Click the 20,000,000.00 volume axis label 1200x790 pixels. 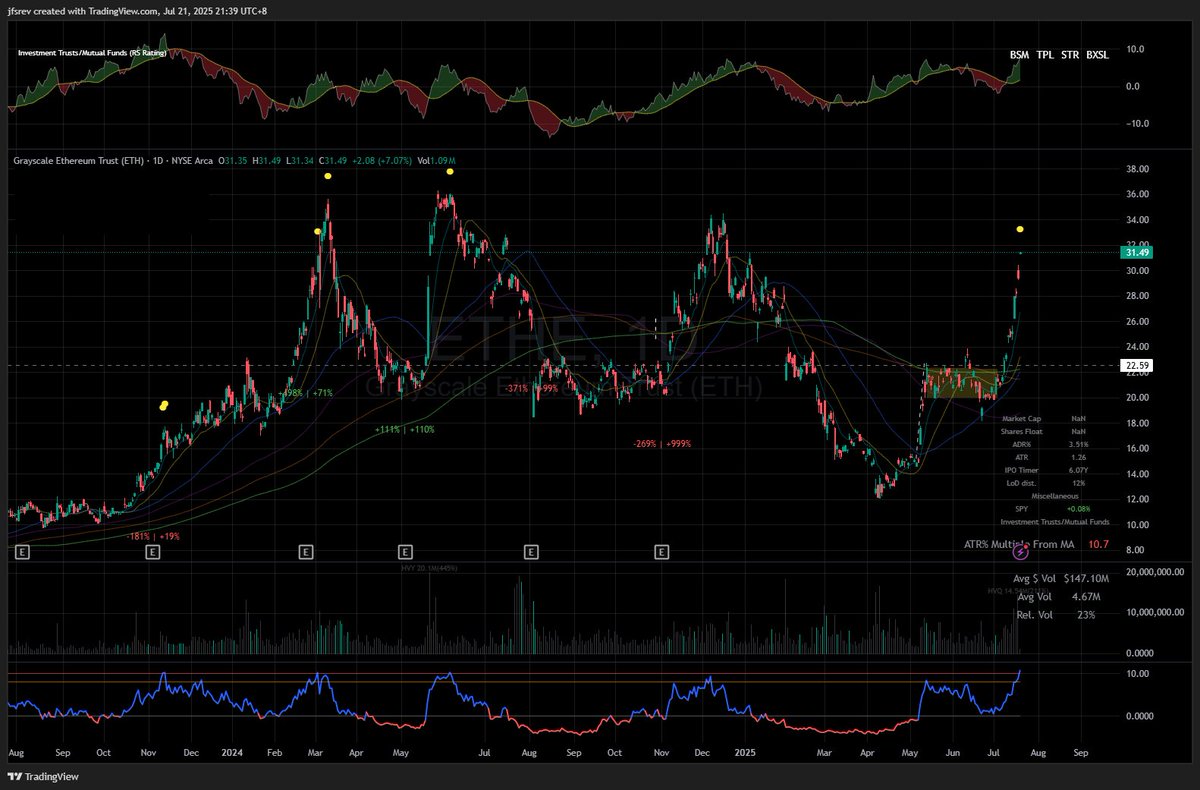tap(1156, 572)
